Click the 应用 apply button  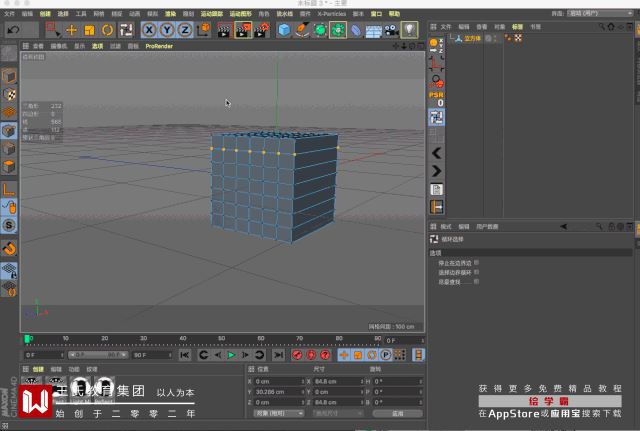[x=397, y=413]
